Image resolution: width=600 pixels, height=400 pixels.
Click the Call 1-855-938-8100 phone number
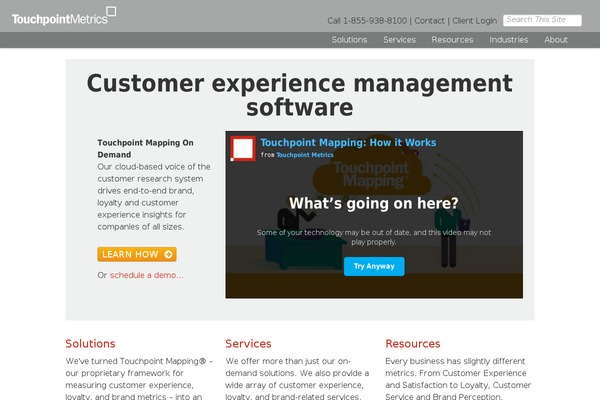[367, 21]
